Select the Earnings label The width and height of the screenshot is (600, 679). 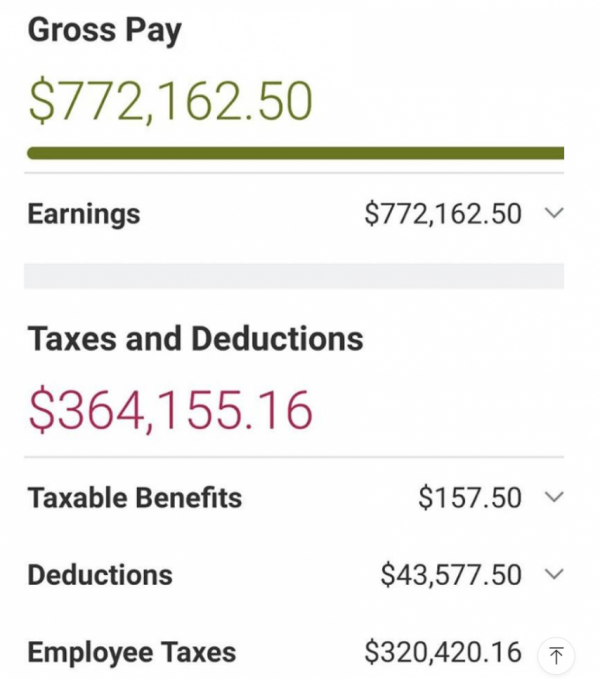click(84, 214)
